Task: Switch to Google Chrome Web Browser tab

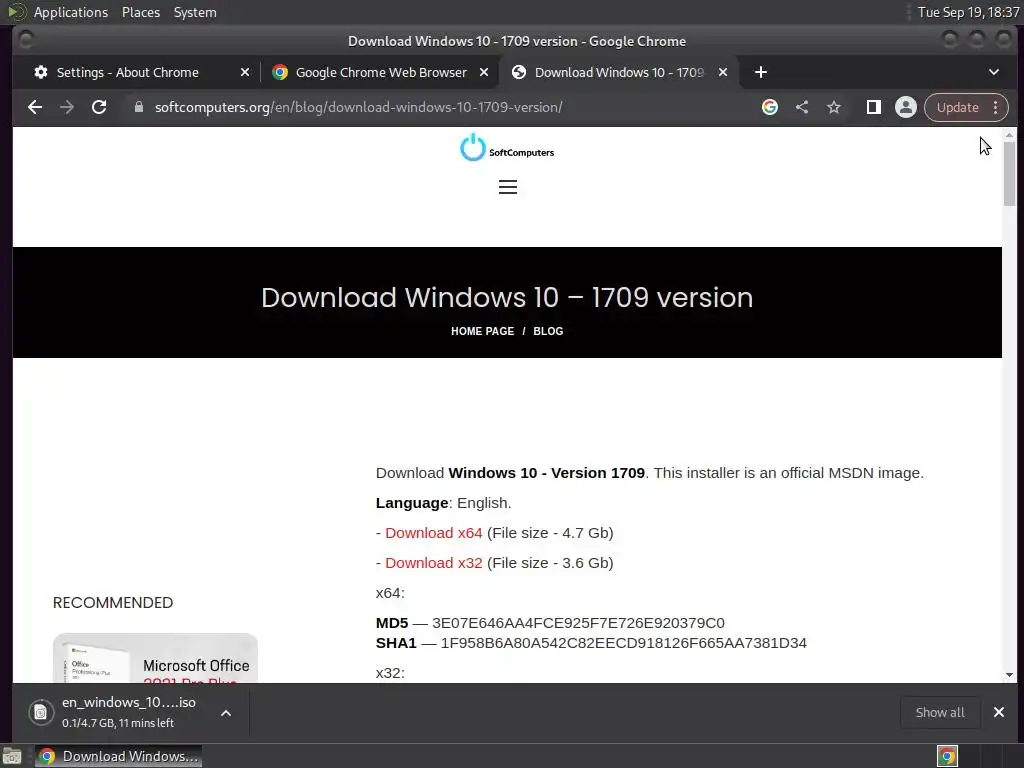Action: point(381,72)
